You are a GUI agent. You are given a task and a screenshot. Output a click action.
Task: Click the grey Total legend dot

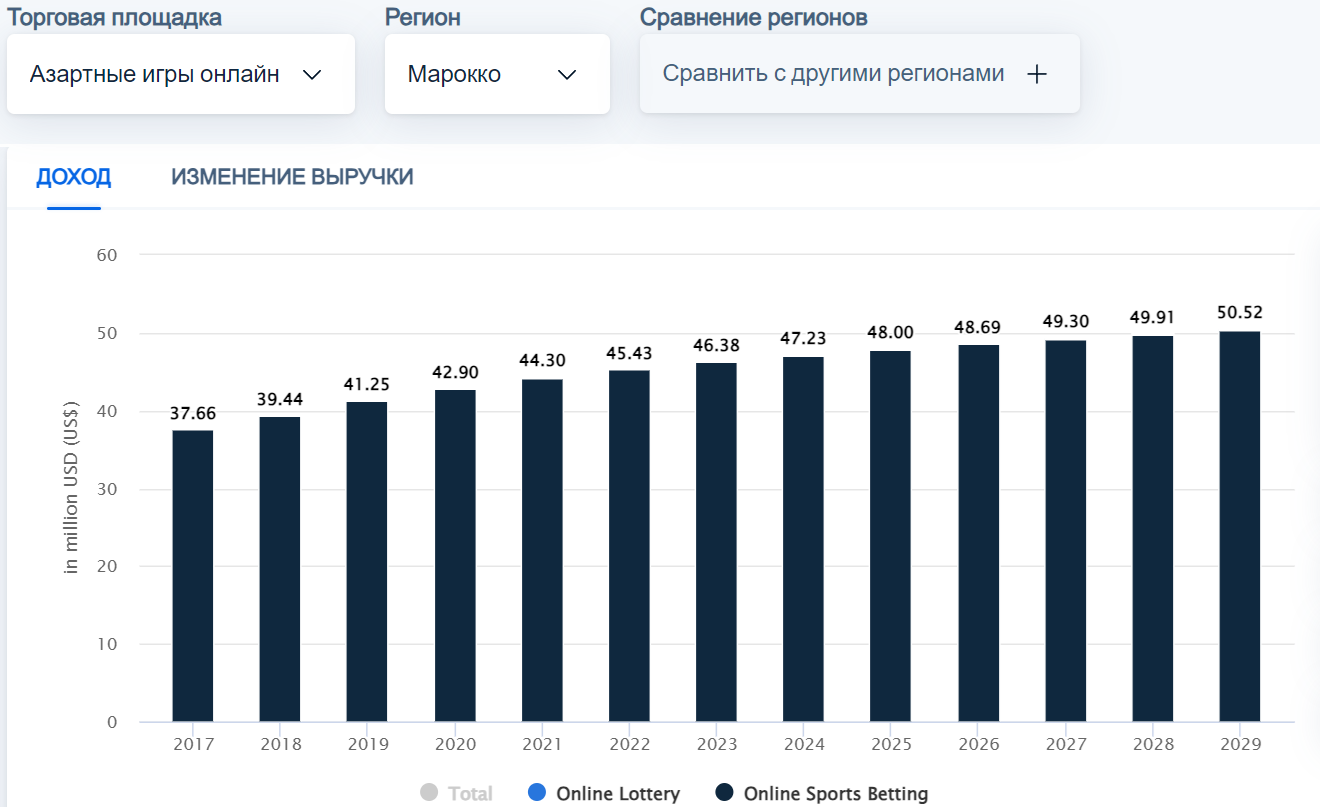430,793
